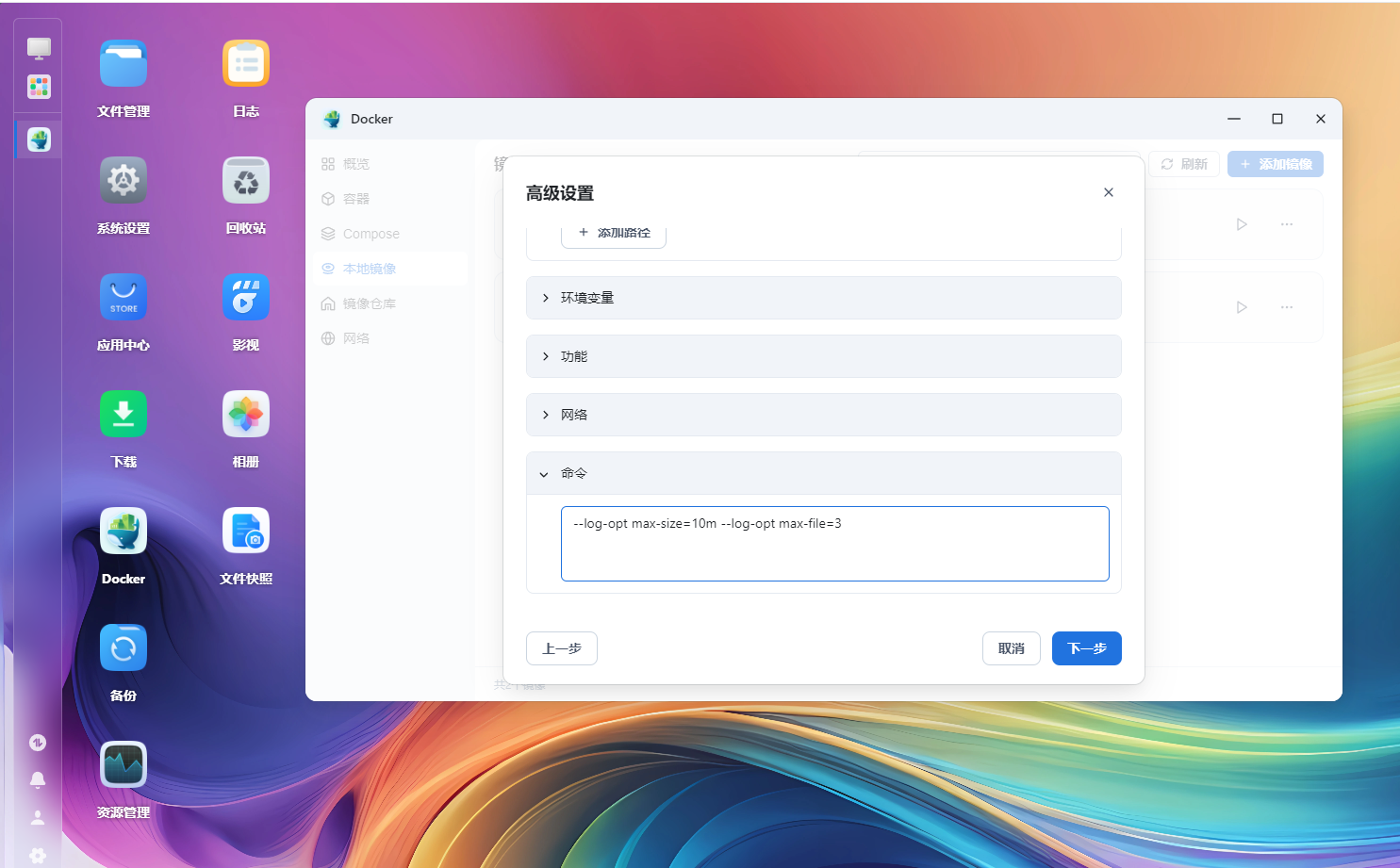Screen dimensions: 1400x868
Task: Collapse the 命令 section
Action: pos(823,473)
